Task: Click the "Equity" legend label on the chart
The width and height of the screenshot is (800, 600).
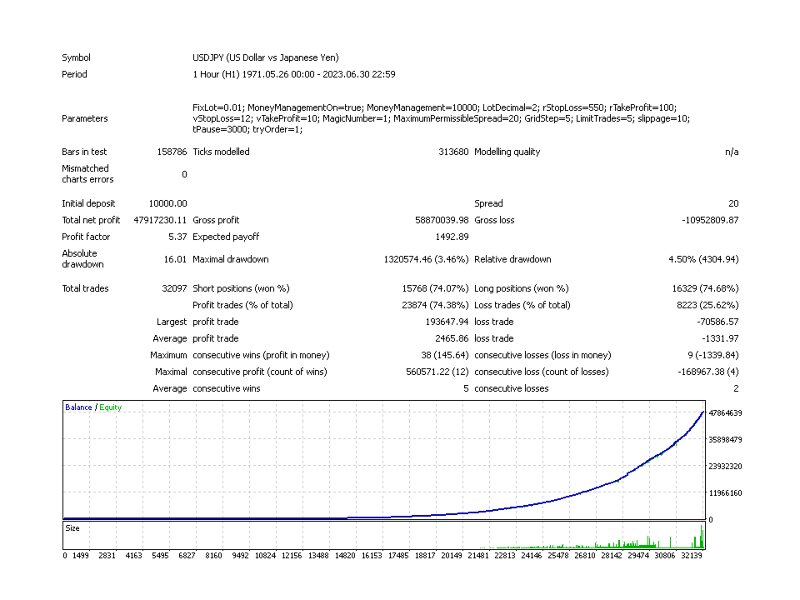Action: 110,407
